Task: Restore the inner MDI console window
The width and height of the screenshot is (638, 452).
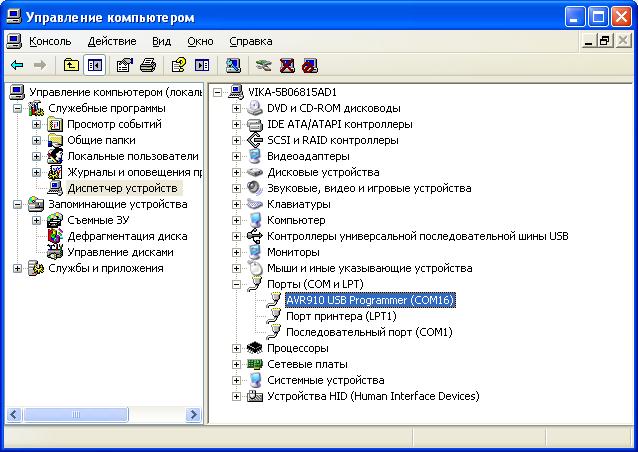Action: (605, 41)
